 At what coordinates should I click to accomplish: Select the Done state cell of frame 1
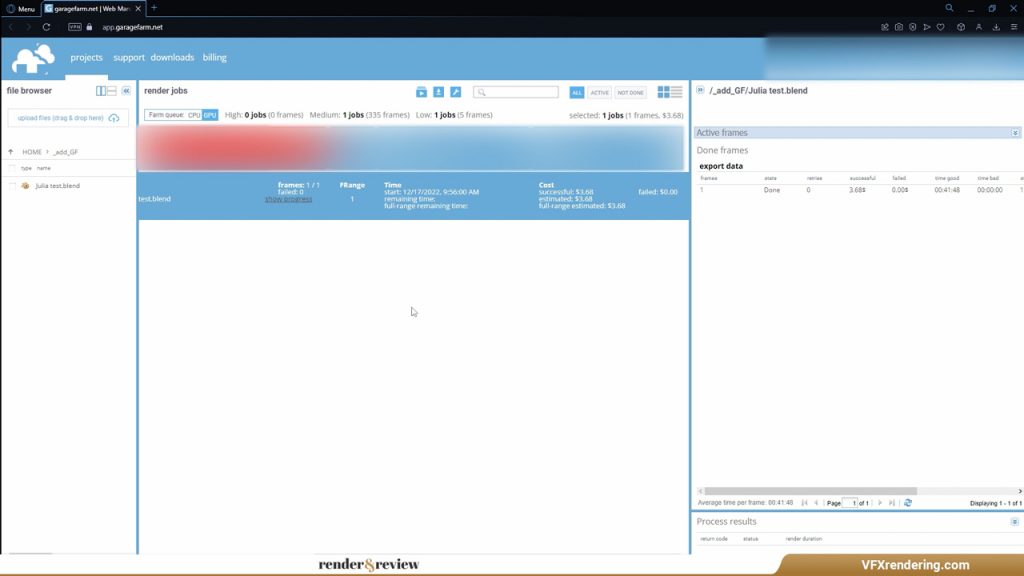(772, 190)
